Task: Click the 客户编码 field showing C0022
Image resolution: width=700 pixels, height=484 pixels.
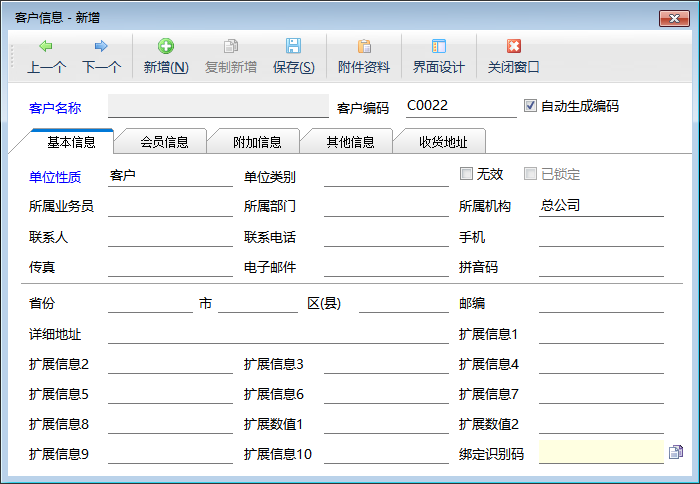Action: (x=461, y=106)
